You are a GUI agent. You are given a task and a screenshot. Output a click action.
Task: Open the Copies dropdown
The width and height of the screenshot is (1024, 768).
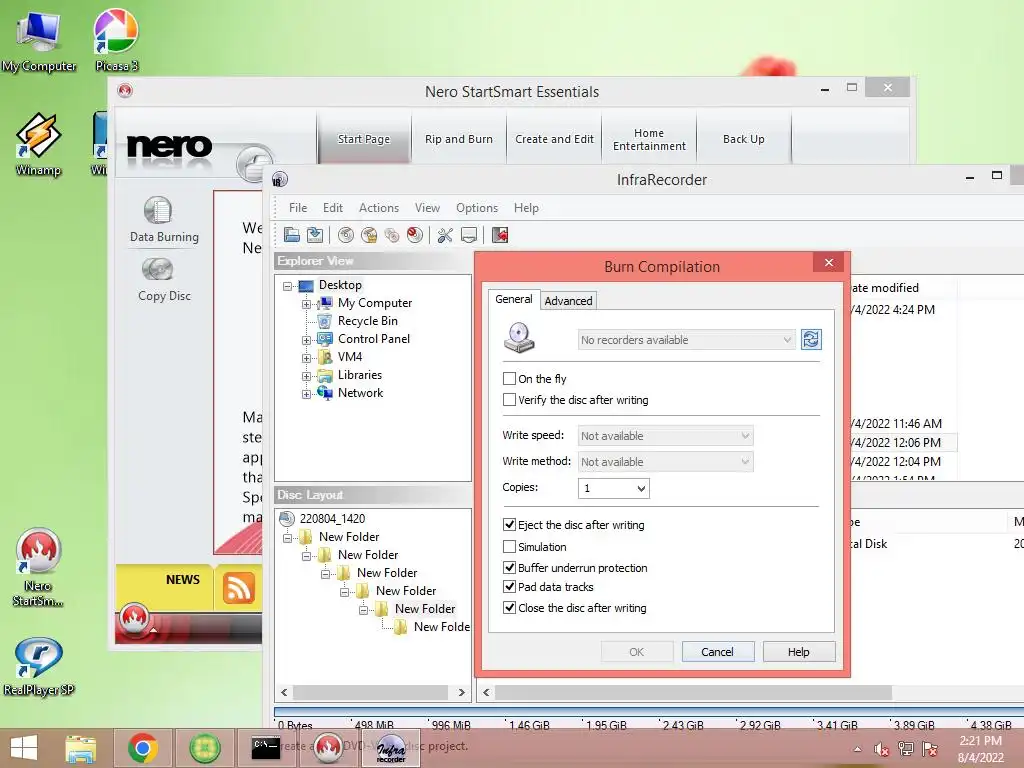pyautogui.click(x=613, y=488)
